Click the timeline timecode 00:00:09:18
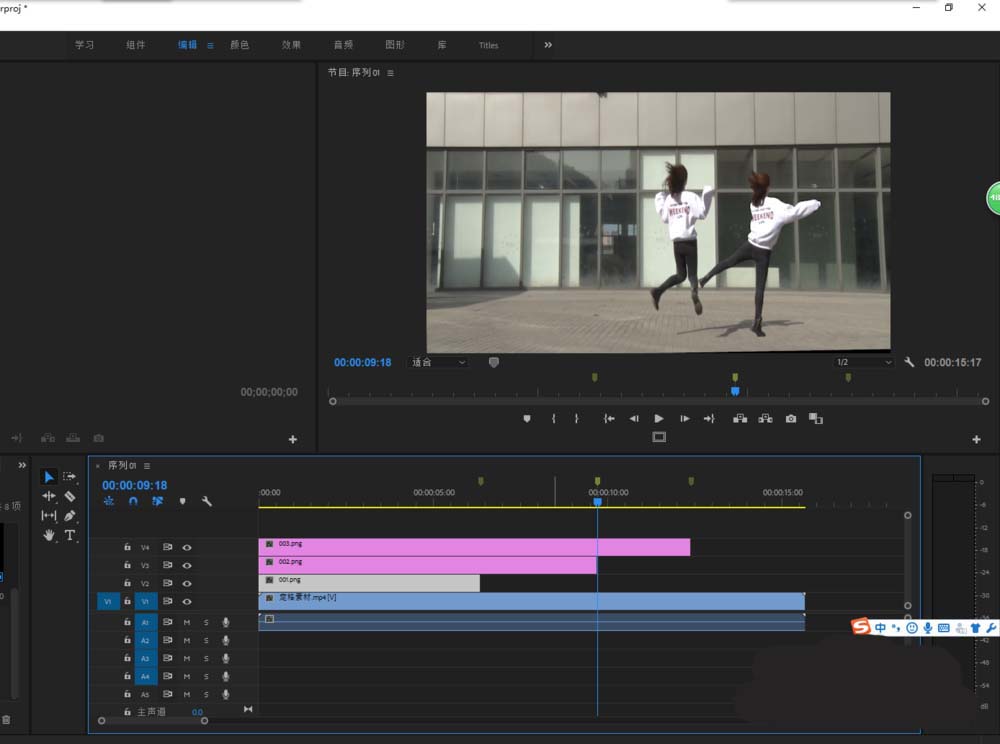Screen dimensions: 1000x744 pos(134,485)
